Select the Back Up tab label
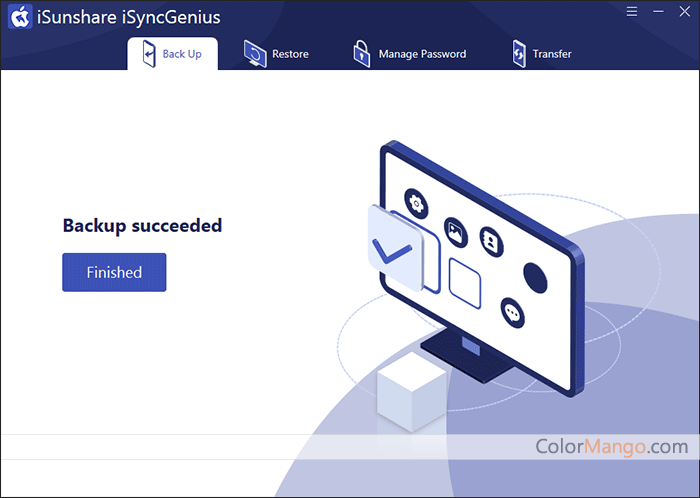The width and height of the screenshot is (700, 498). (182, 54)
